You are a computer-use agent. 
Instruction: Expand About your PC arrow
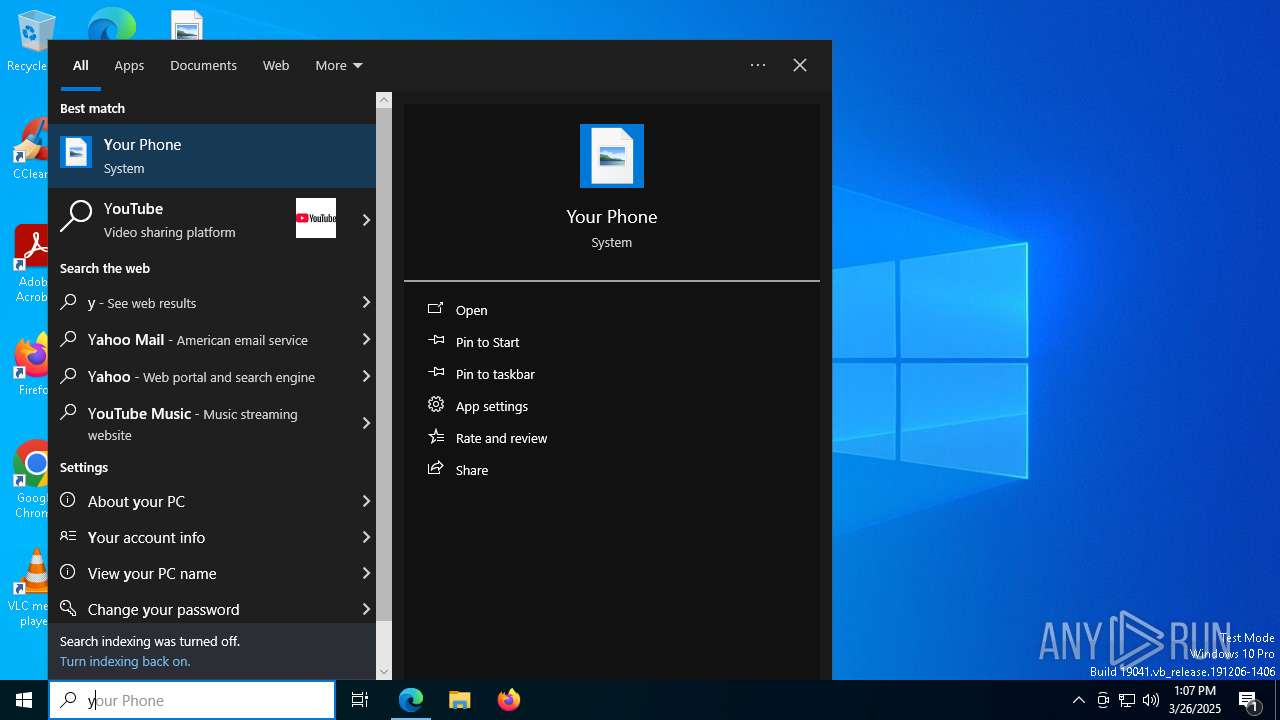point(366,501)
